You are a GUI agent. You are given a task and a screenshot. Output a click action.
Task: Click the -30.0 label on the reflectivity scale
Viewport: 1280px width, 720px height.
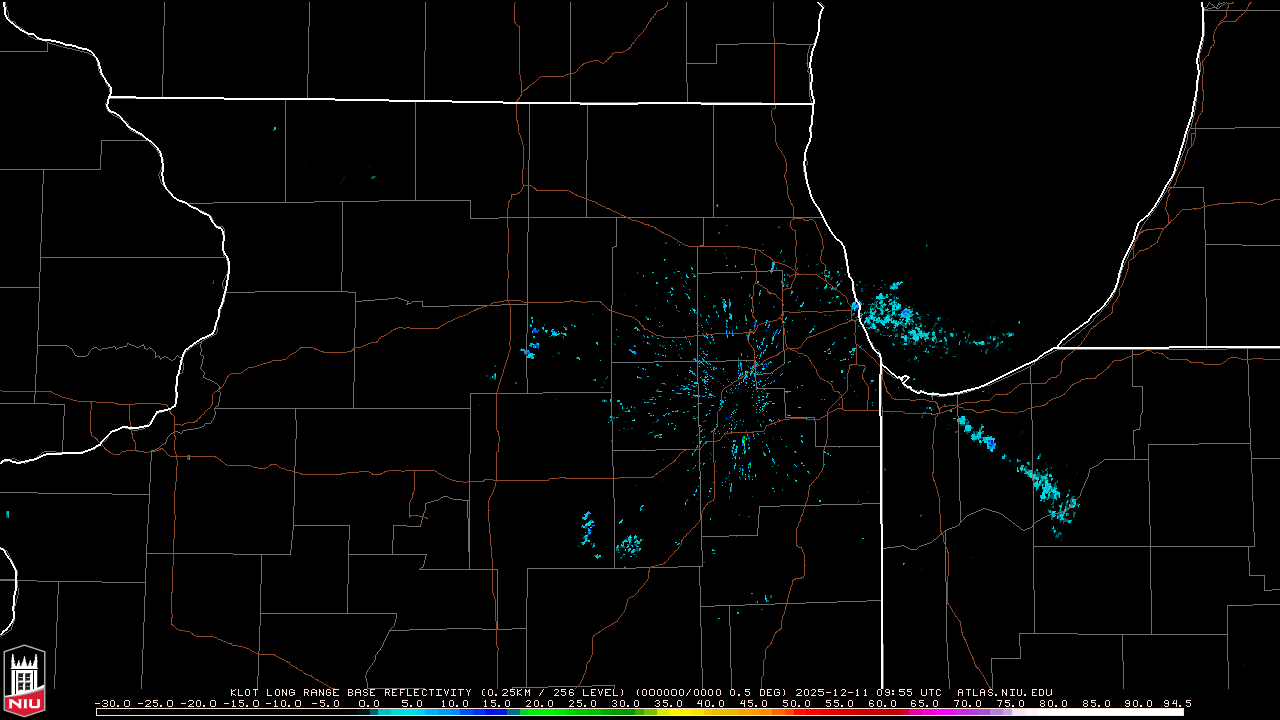click(x=111, y=703)
